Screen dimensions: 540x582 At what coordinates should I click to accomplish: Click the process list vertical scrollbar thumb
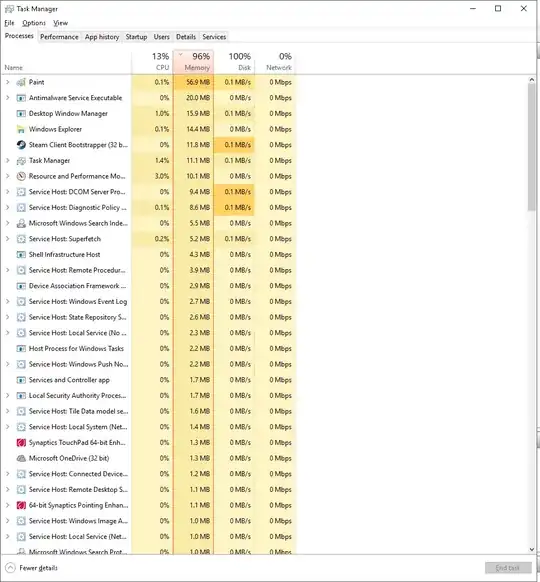[531, 147]
